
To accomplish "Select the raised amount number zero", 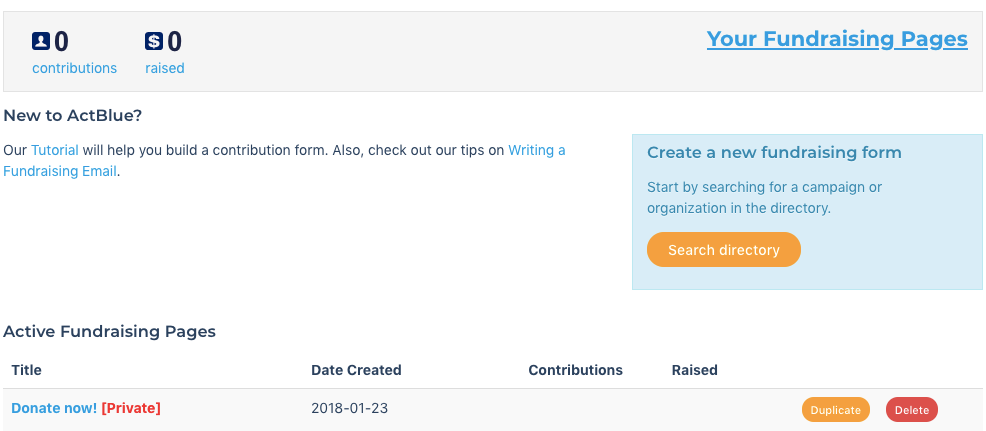I will click(x=174, y=41).
